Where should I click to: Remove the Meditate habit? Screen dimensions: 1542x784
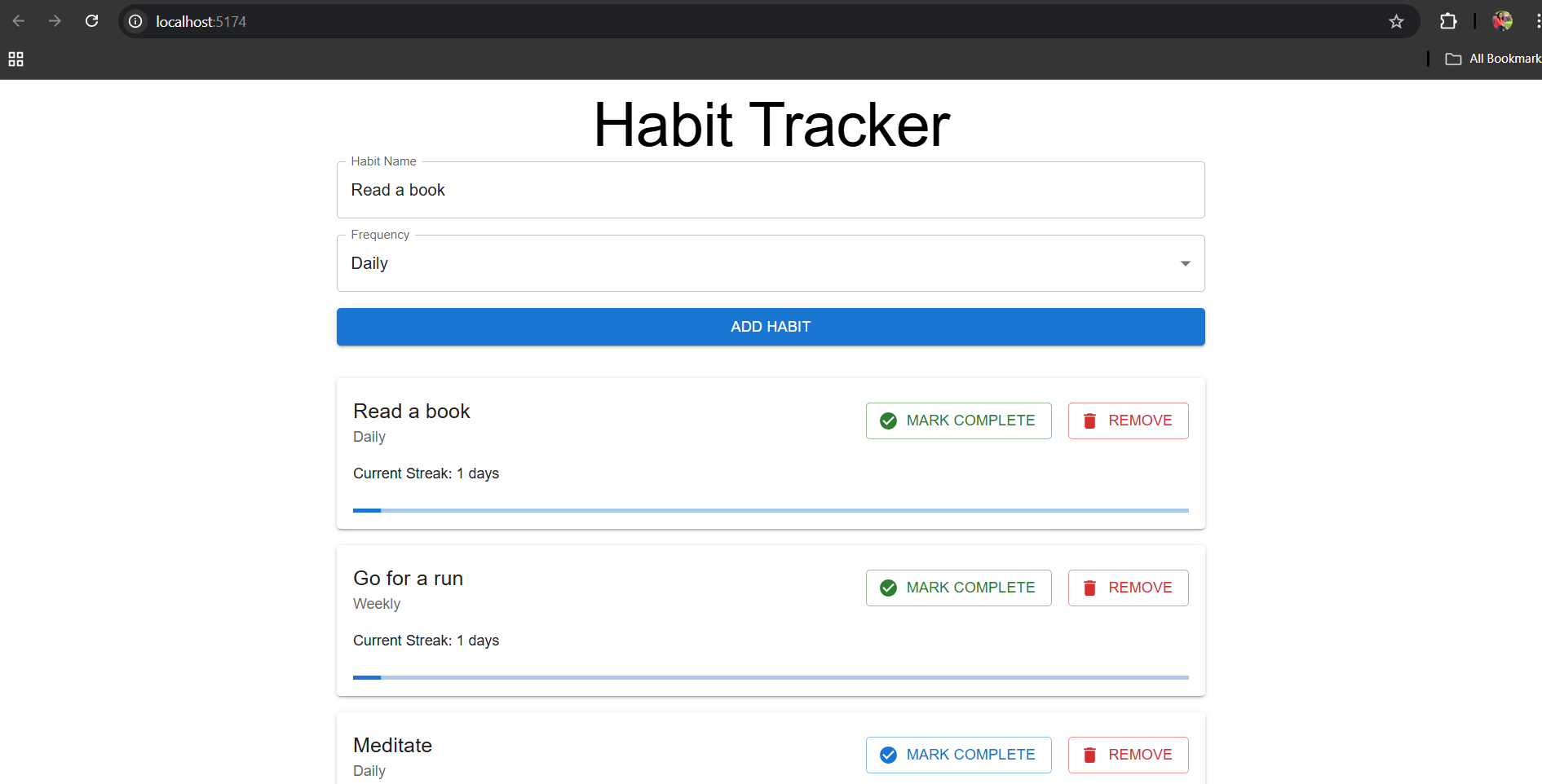click(x=1128, y=755)
